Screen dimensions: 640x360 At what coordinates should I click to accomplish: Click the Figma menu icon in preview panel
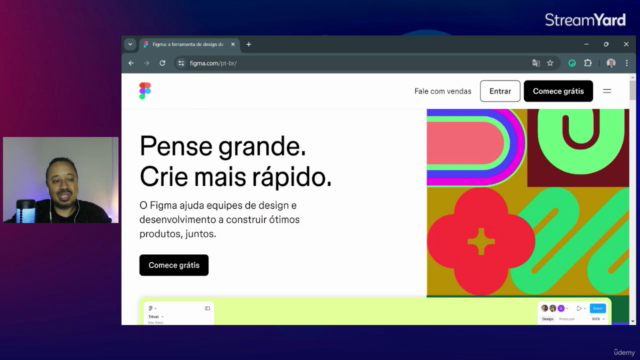point(151,308)
